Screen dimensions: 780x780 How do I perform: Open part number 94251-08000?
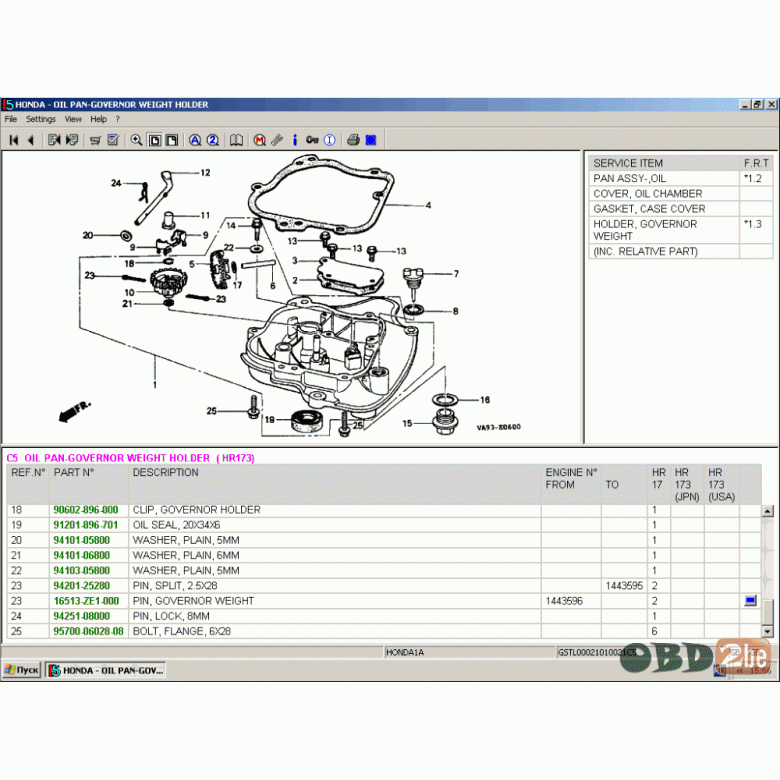(x=82, y=616)
